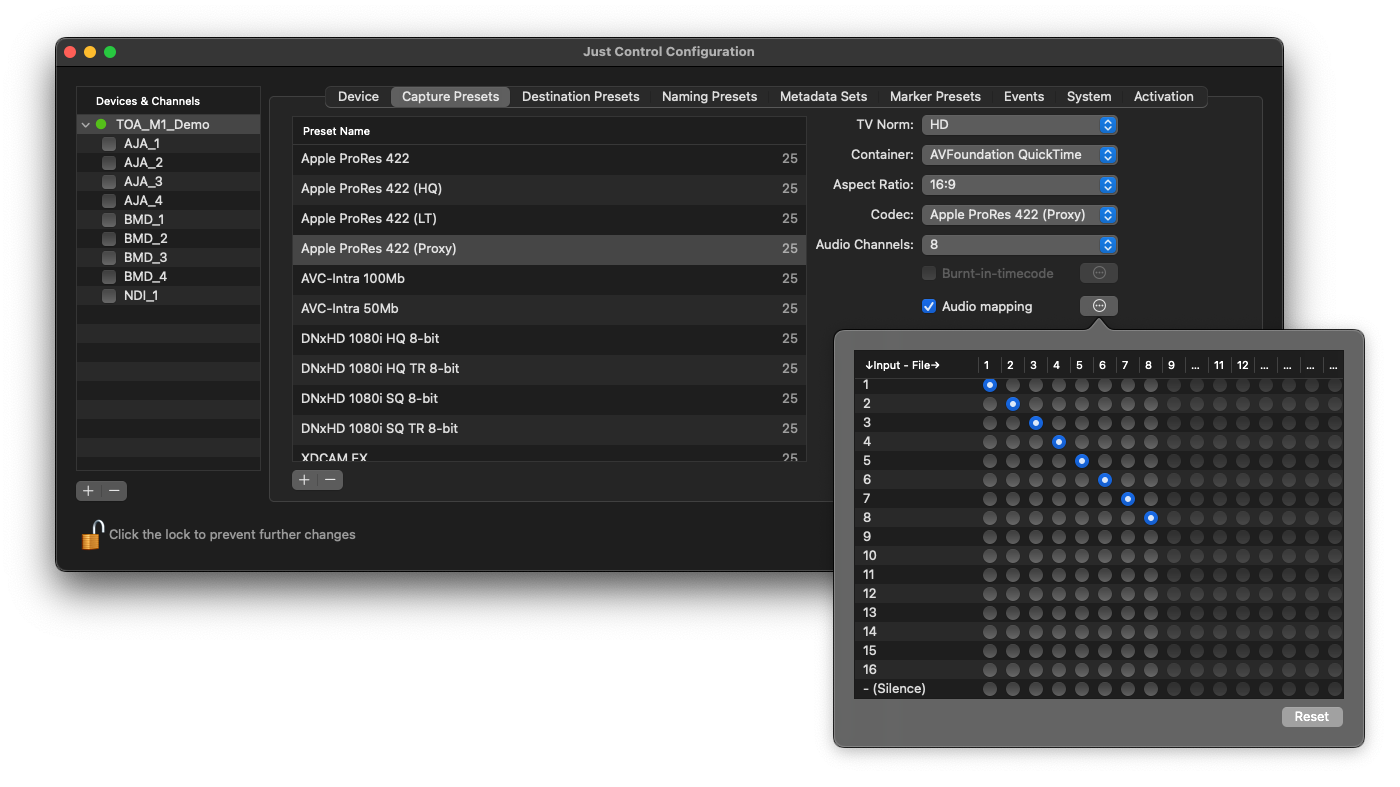Enable the BMD_2 channel checkbox
The height and width of the screenshot is (787, 1400).
tap(109, 239)
